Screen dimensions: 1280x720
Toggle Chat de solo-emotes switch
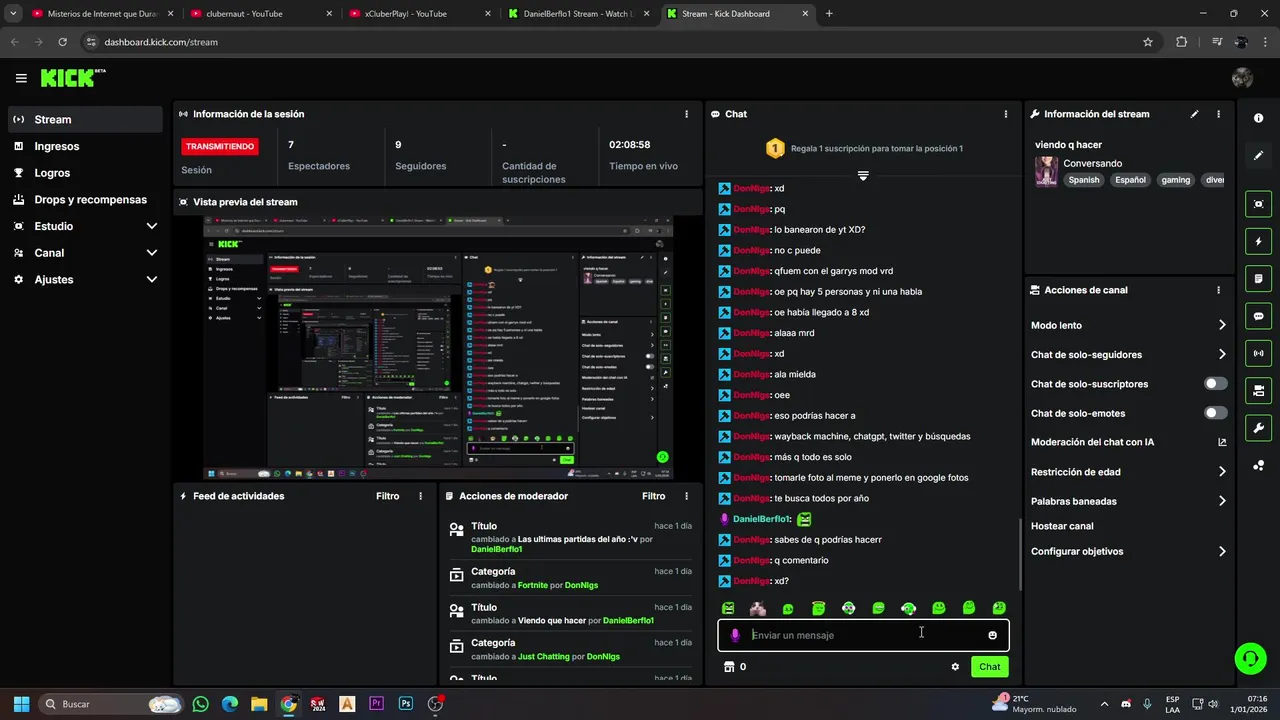coord(1215,413)
